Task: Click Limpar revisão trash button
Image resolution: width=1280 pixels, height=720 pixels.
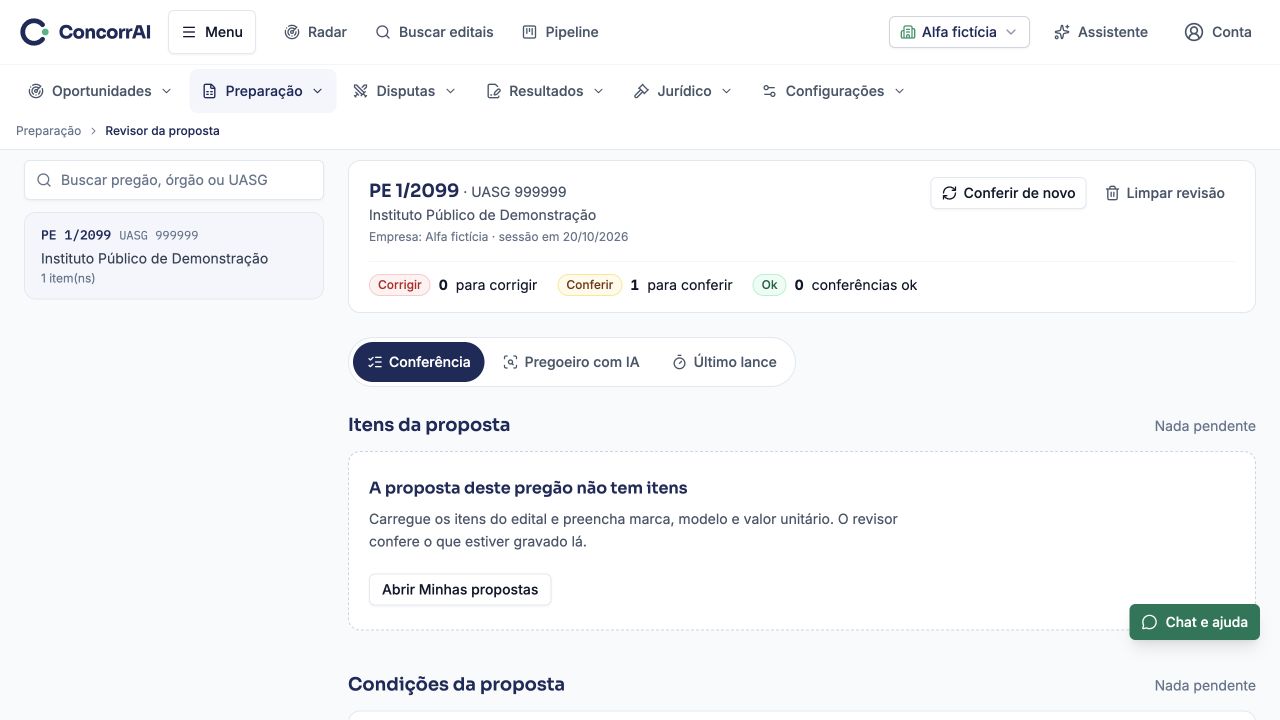Action: pos(1165,193)
